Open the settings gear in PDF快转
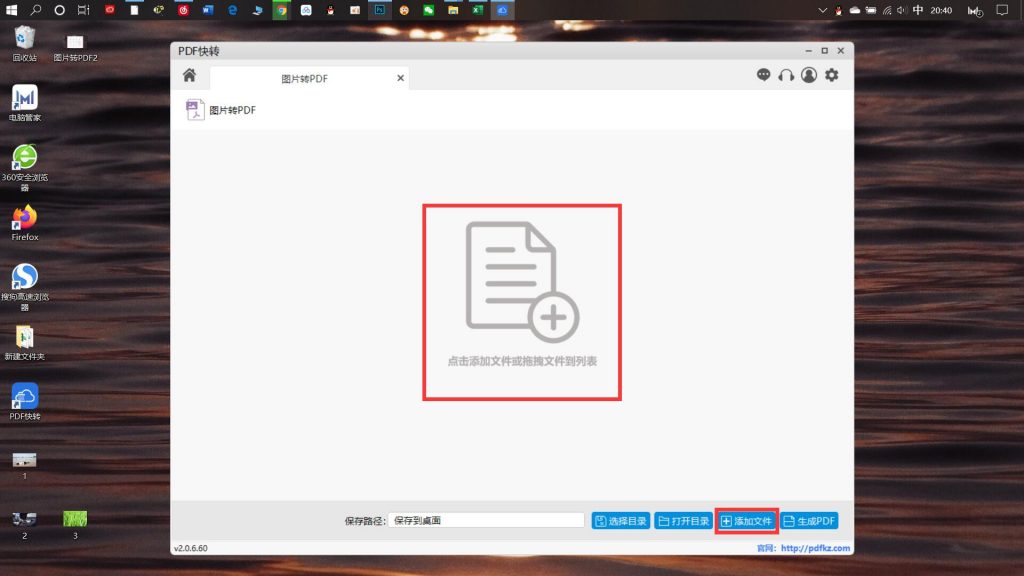 pos(831,75)
